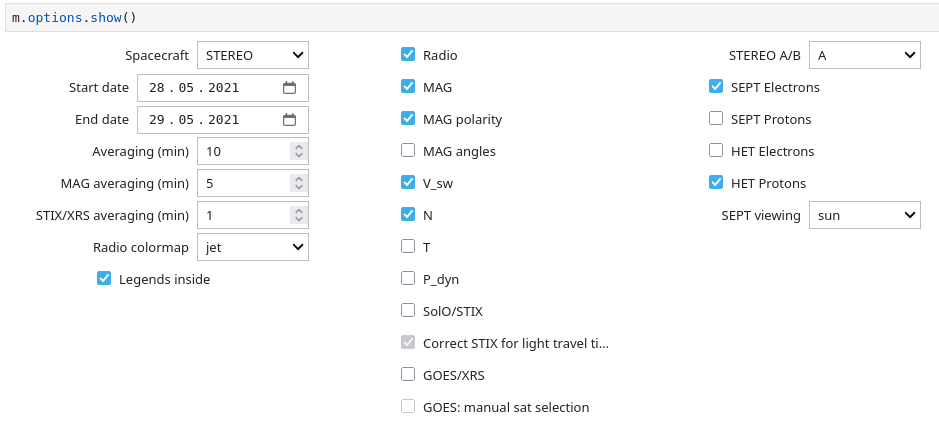
Task: Open the End date calendar picker icon
Action: coord(289,120)
